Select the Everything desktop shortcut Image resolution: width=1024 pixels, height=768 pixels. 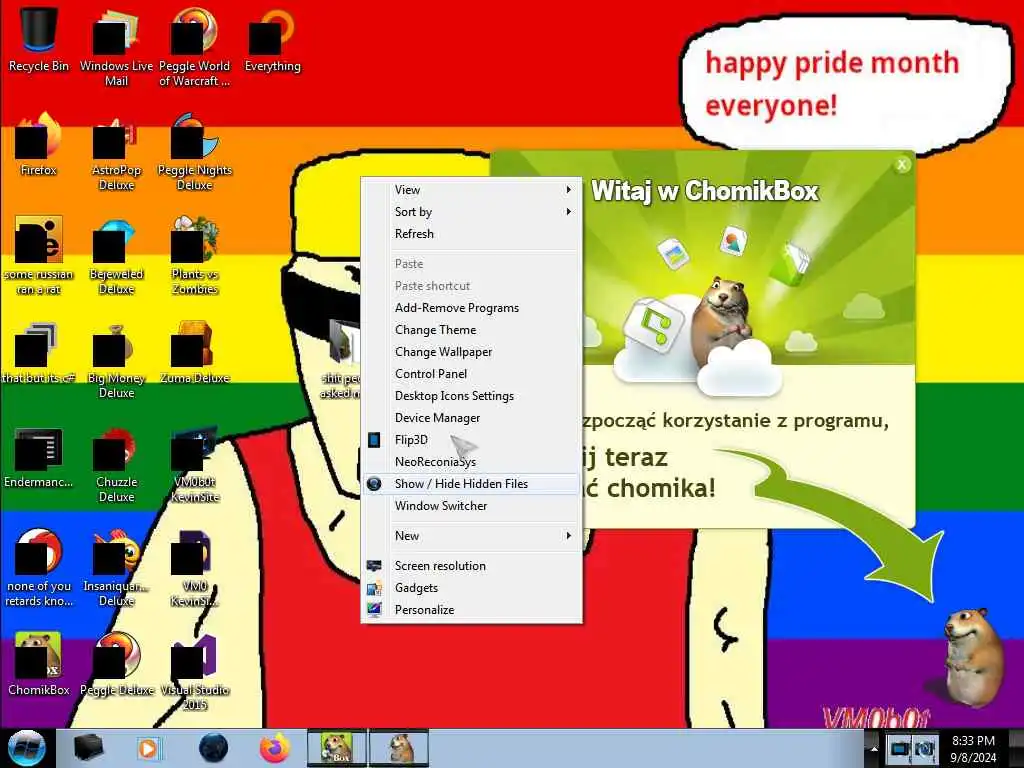click(272, 39)
